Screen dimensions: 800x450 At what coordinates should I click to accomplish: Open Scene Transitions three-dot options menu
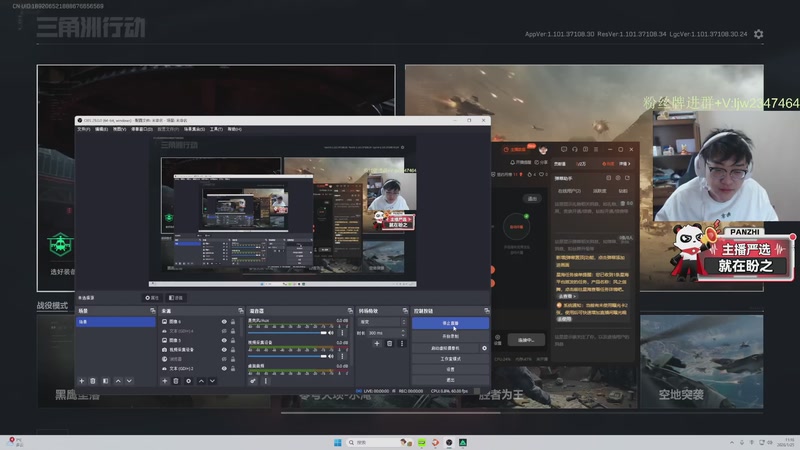pos(402,344)
